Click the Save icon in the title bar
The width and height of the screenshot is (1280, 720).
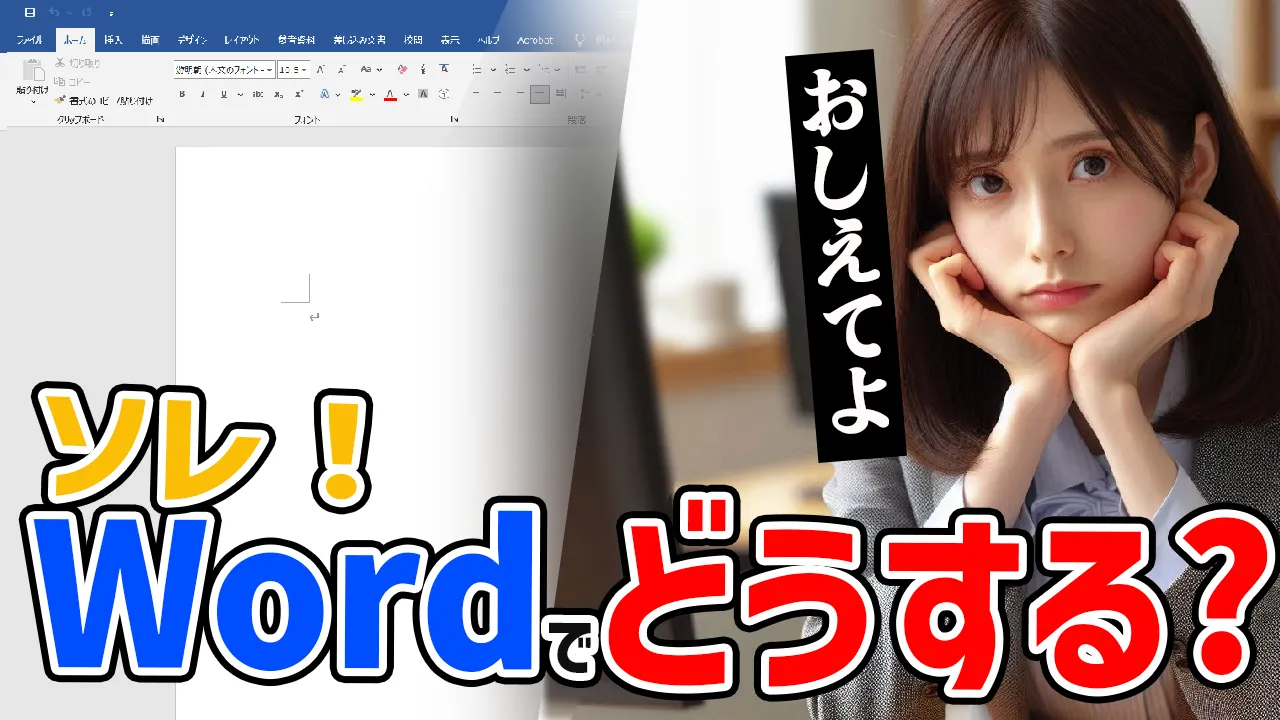point(29,13)
